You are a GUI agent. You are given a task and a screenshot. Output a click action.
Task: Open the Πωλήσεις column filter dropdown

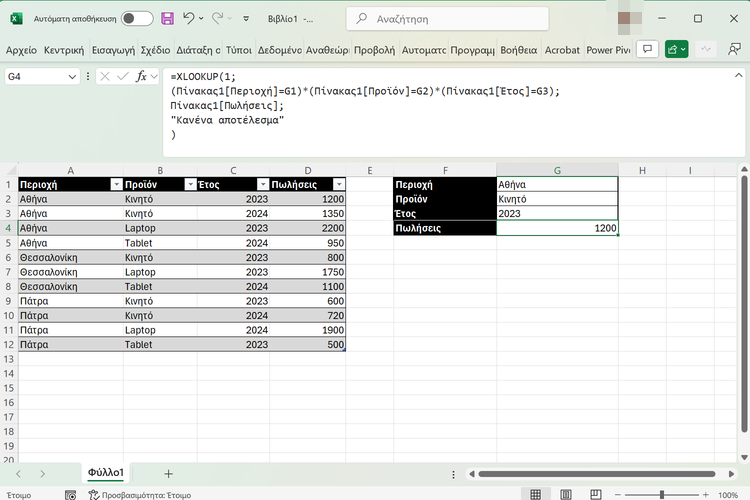click(x=339, y=185)
